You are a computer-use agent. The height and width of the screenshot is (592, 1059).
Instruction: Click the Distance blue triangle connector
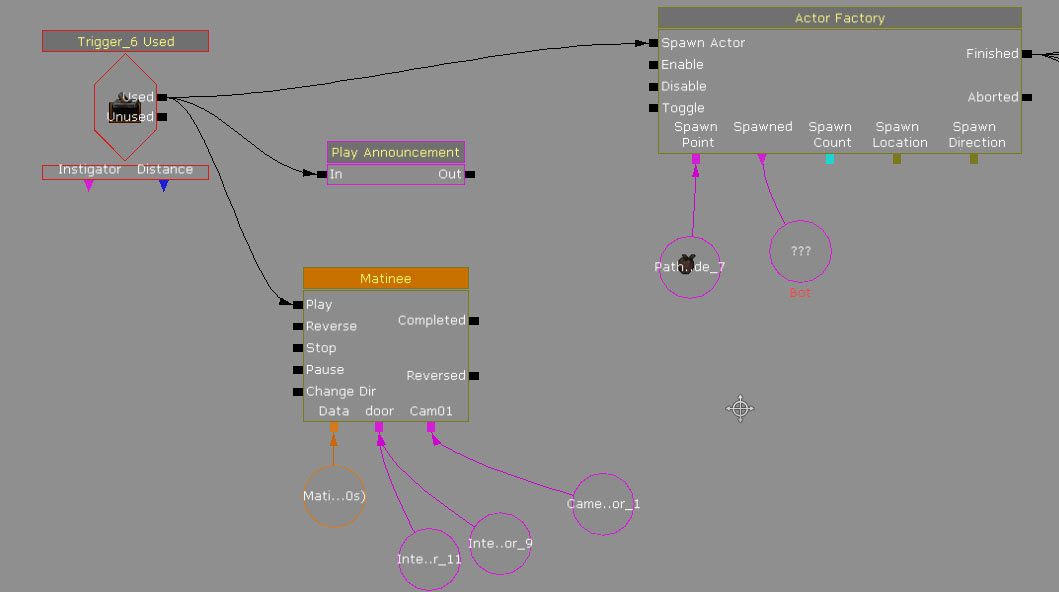[163, 185]
